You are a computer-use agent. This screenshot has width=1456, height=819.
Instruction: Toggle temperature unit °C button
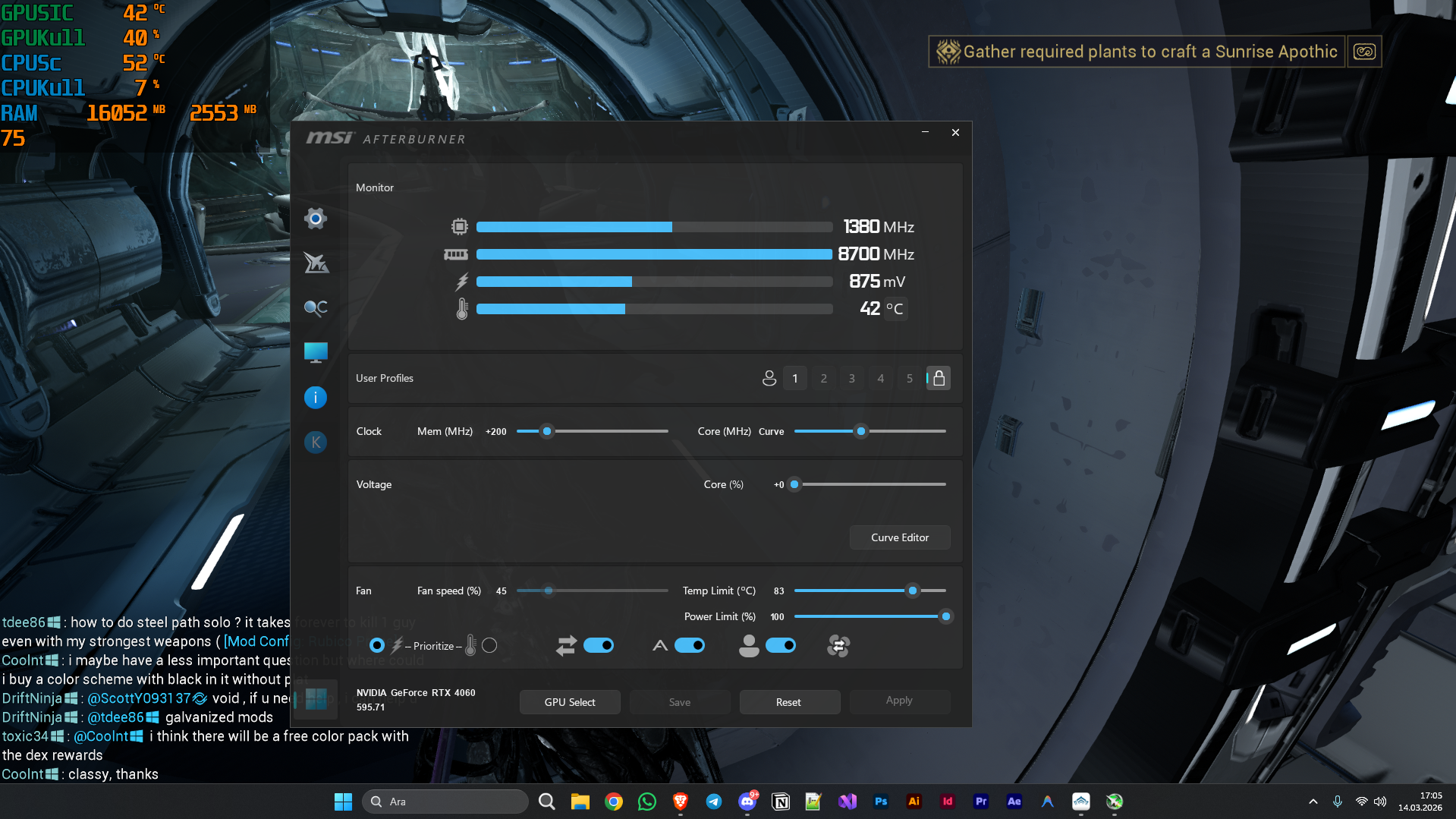tap(895, 309)
